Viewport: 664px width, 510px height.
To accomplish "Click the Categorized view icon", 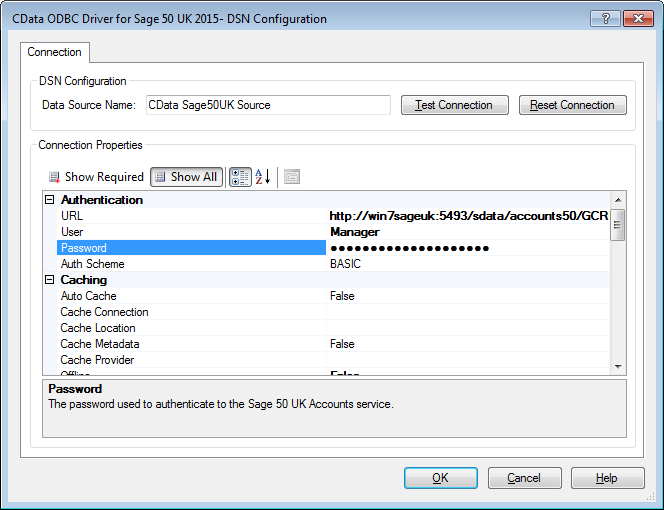I will (x=240, y=177).
